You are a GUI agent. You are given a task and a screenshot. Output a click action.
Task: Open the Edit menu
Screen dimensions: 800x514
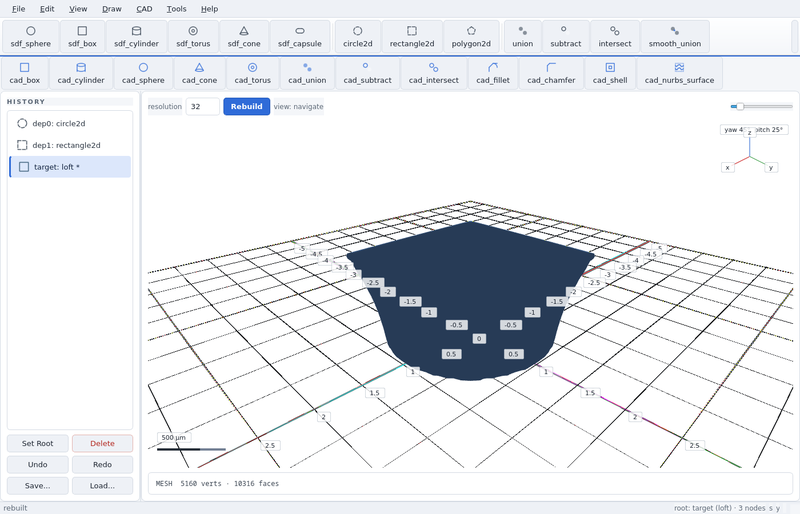[x=47, y=9]
